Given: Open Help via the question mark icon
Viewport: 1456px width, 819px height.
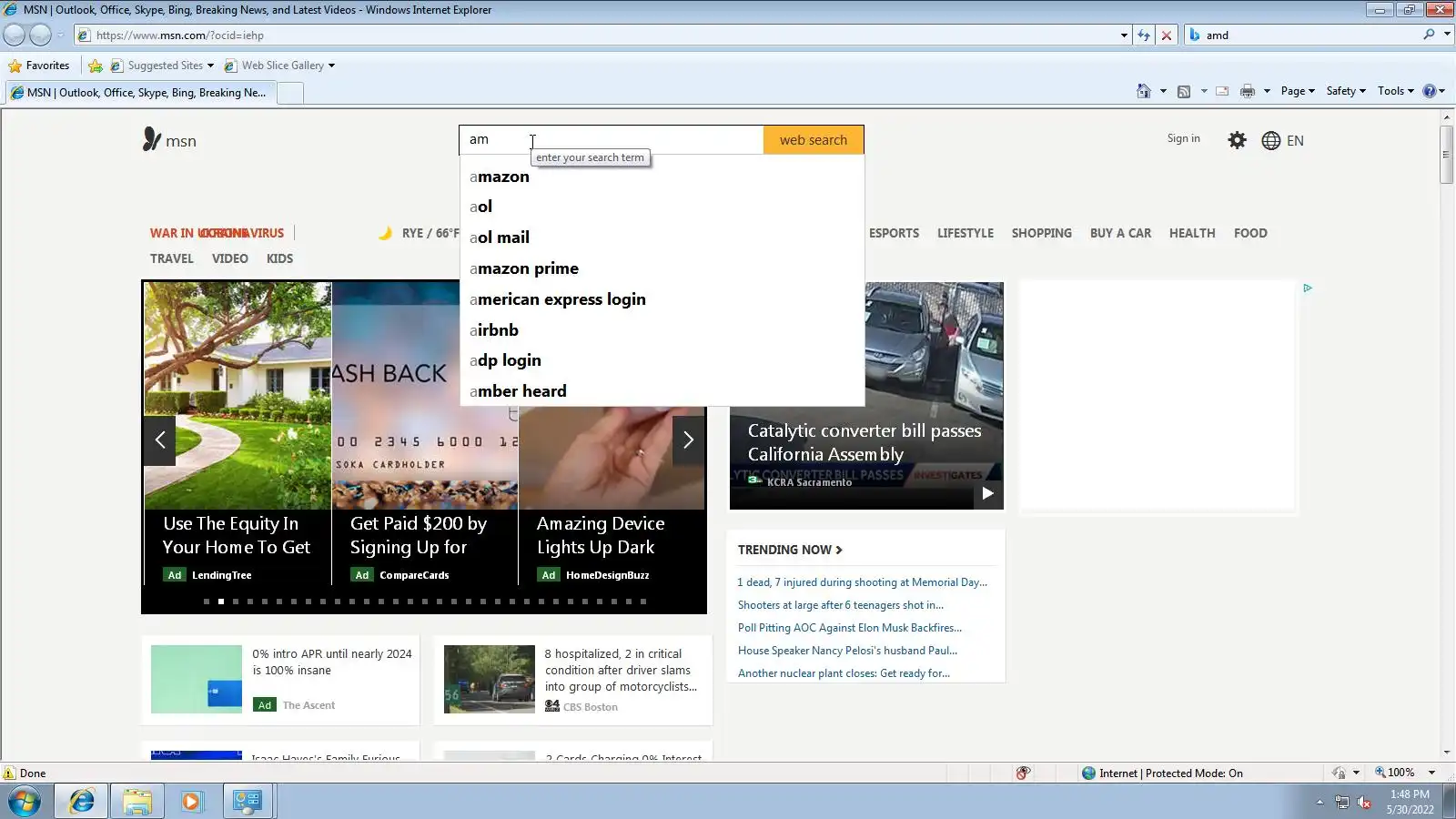Looking at the screenshot, I should point(1429,91).
